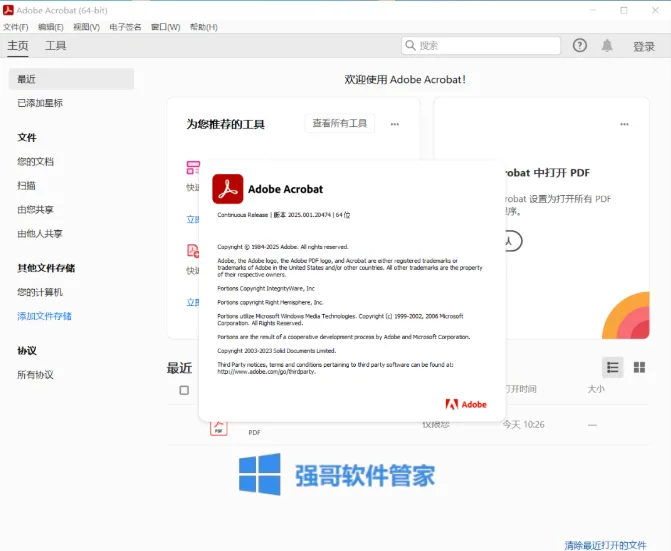
Task: Open the help question mark icon
Action: [x=580, y=45]
